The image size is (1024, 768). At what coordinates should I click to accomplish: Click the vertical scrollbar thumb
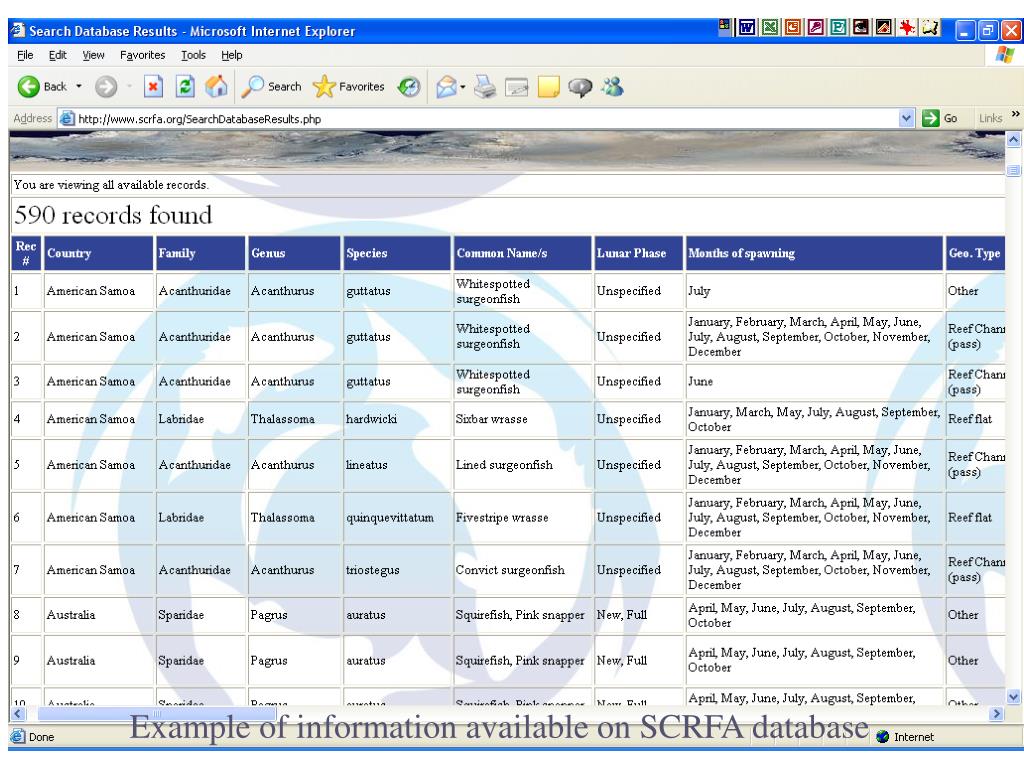pos(1014,170)
